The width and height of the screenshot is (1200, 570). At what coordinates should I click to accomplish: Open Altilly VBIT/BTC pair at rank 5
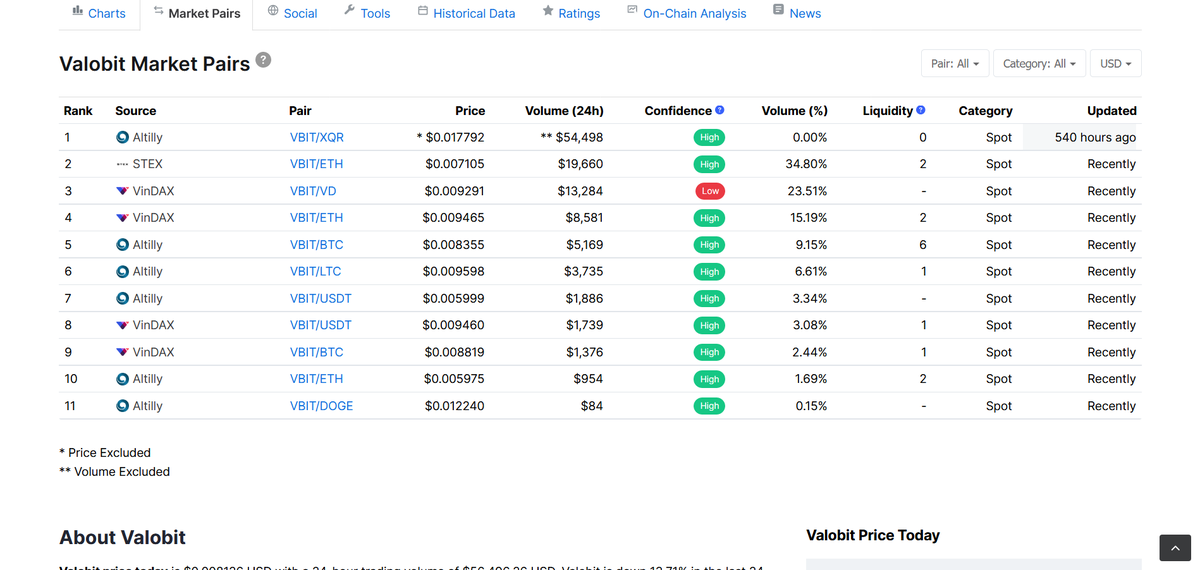pos(317,244)
